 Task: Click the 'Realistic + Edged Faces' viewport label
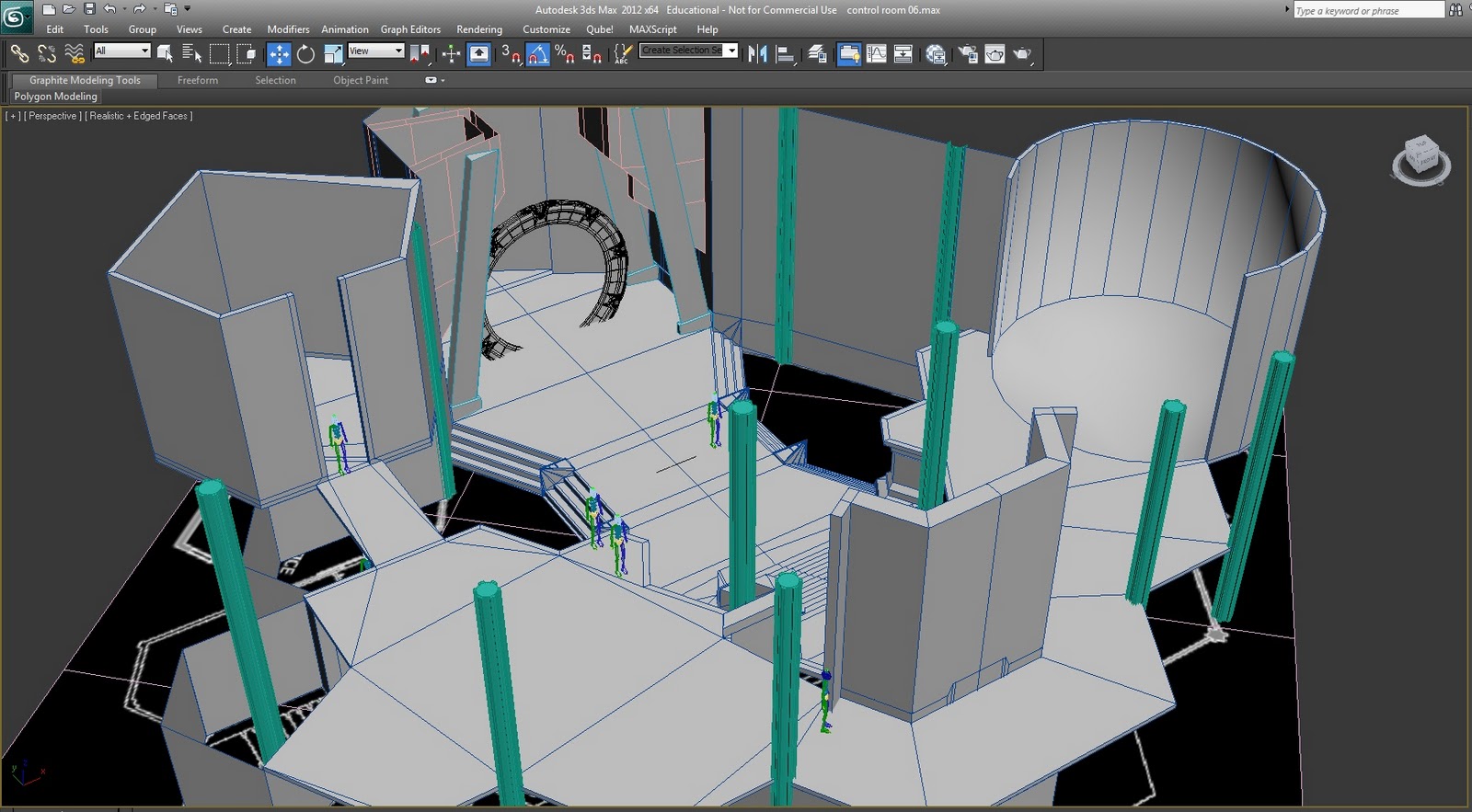140,116
